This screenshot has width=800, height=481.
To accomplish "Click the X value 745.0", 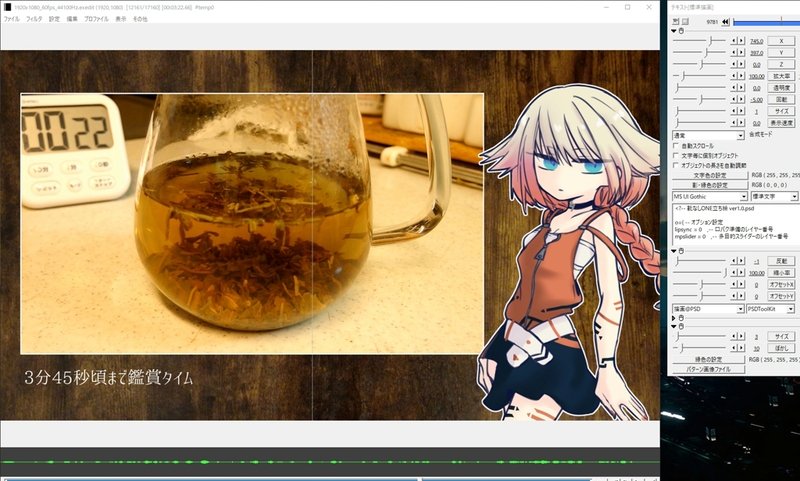I will pos(756,41).
